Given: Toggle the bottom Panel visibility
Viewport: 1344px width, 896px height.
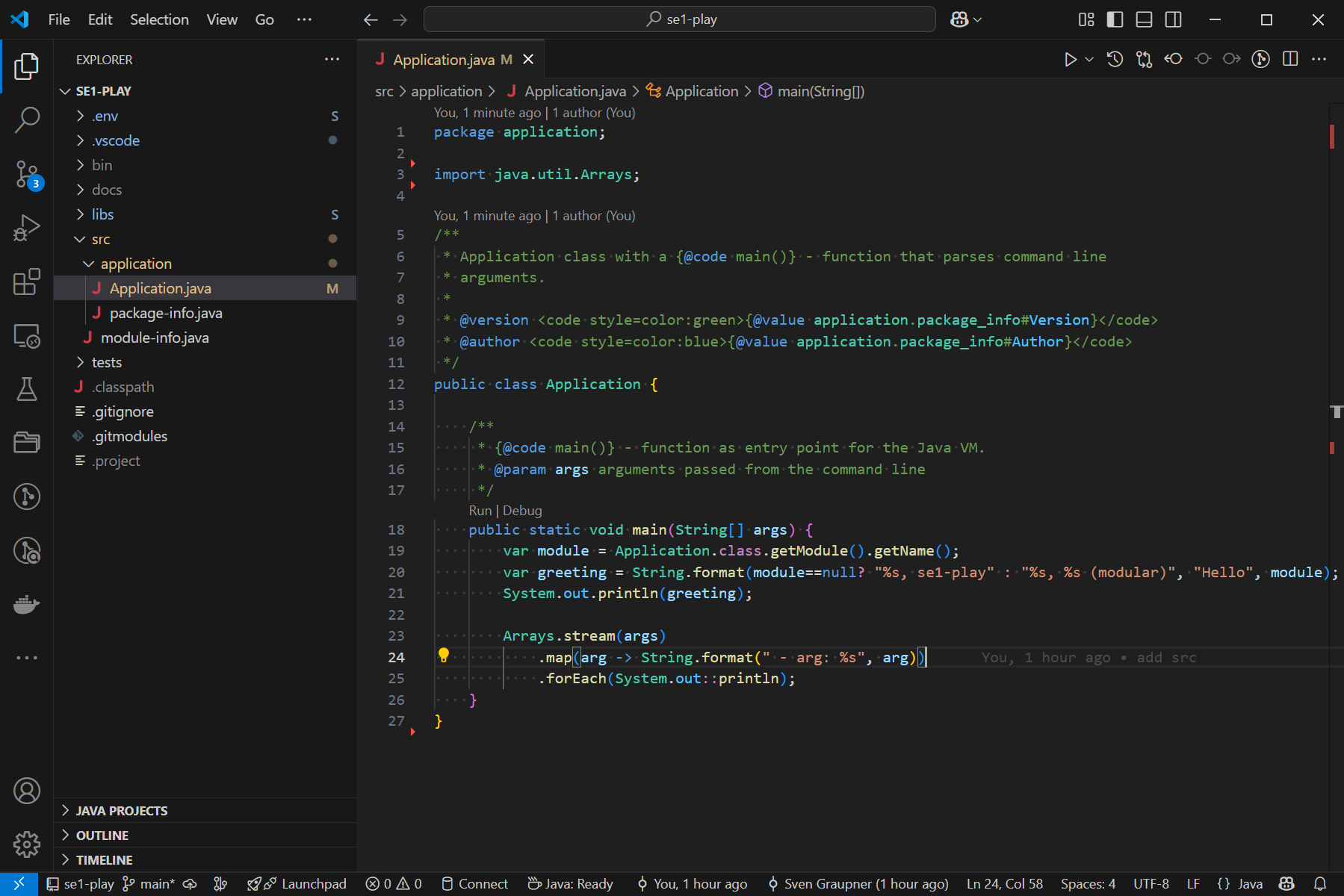Looking at the screenshot, I should coord(1144,19).
